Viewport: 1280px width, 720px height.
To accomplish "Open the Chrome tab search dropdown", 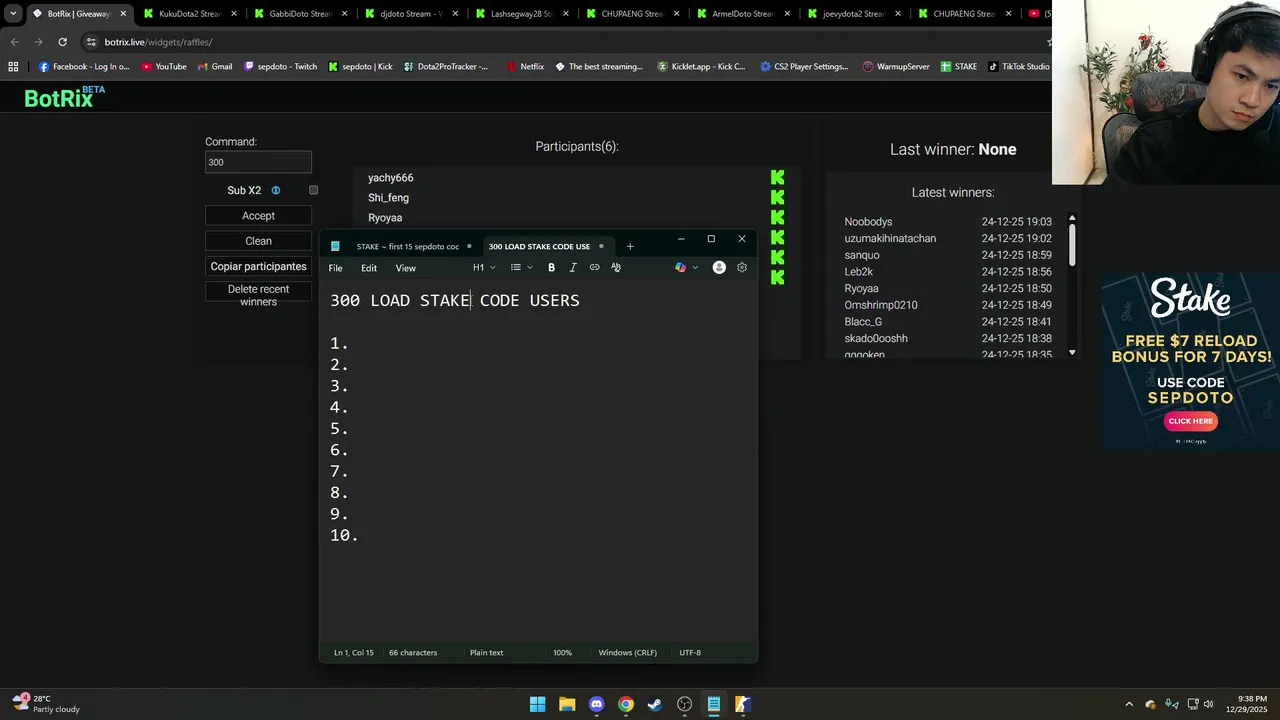I will pos(13,14).
